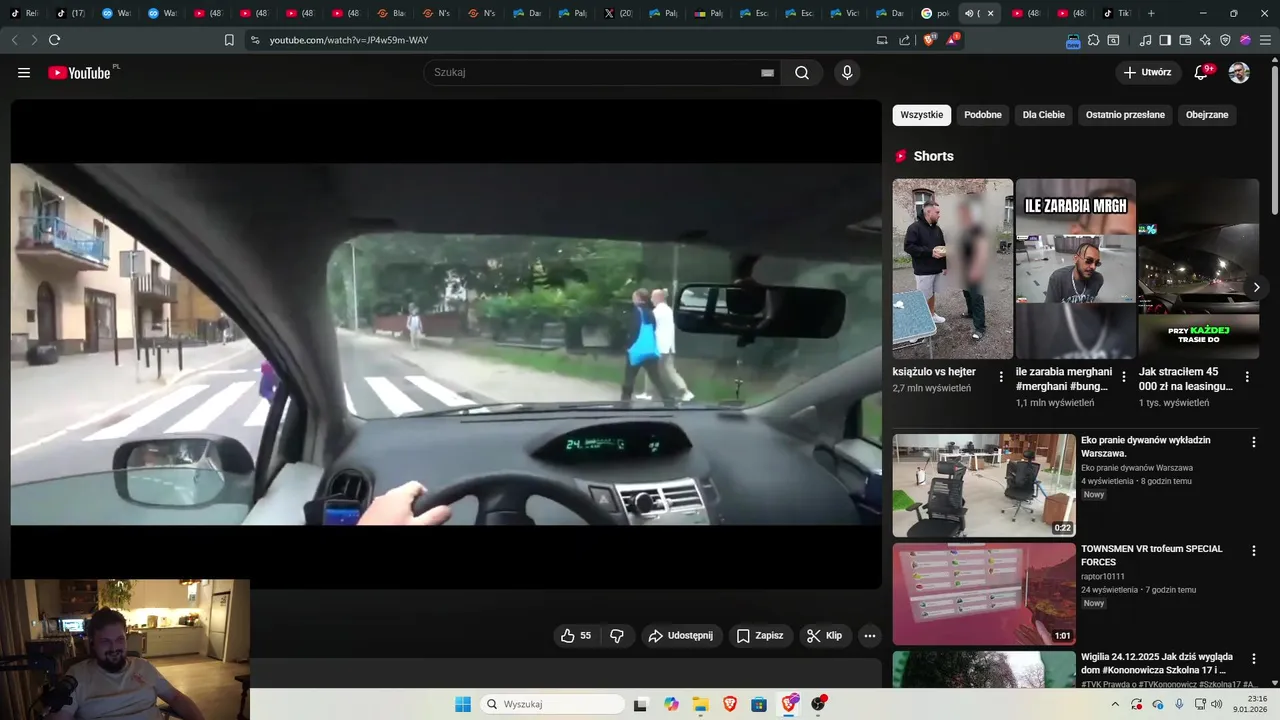Bookmark this page in address bar
This screenshot has height=720, width=1280.
click(x=229, y=40)
